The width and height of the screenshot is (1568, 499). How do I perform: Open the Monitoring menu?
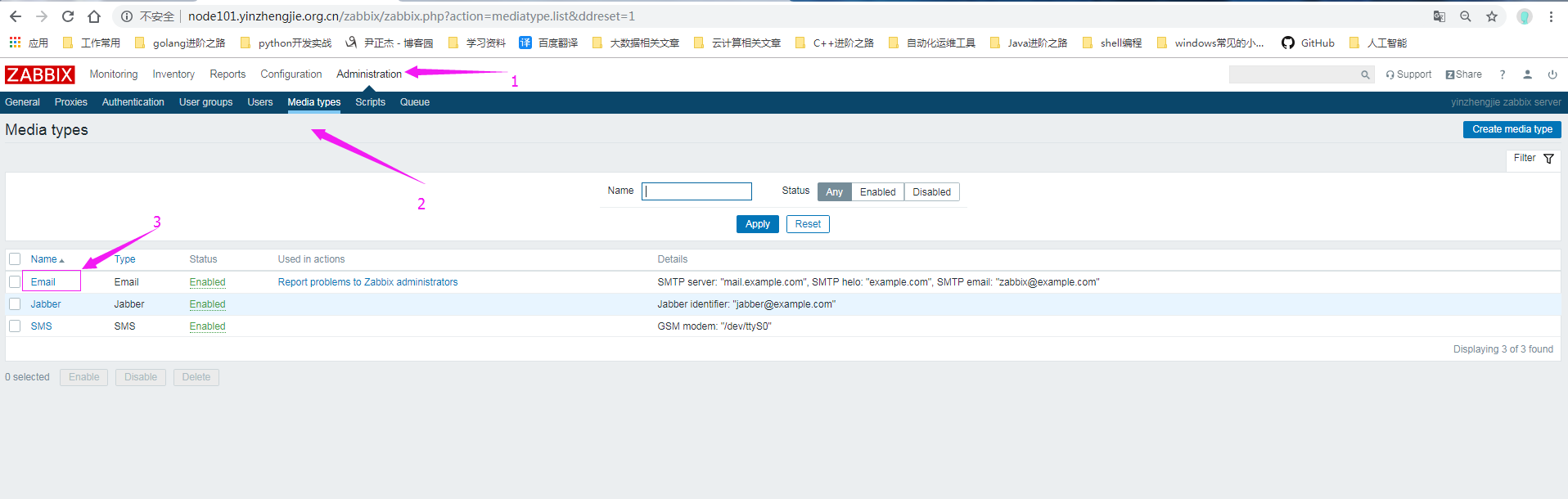point(114,74)
